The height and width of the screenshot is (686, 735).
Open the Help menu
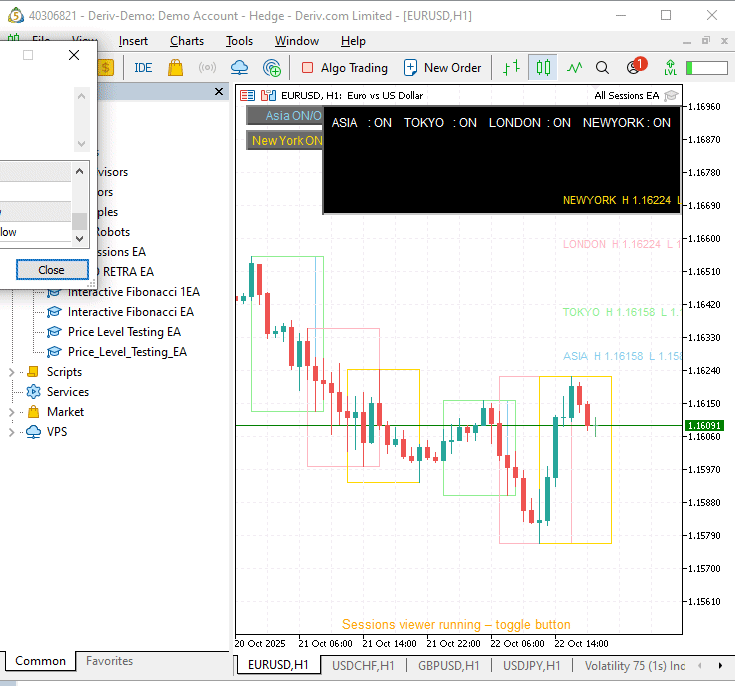pos(353,41)
